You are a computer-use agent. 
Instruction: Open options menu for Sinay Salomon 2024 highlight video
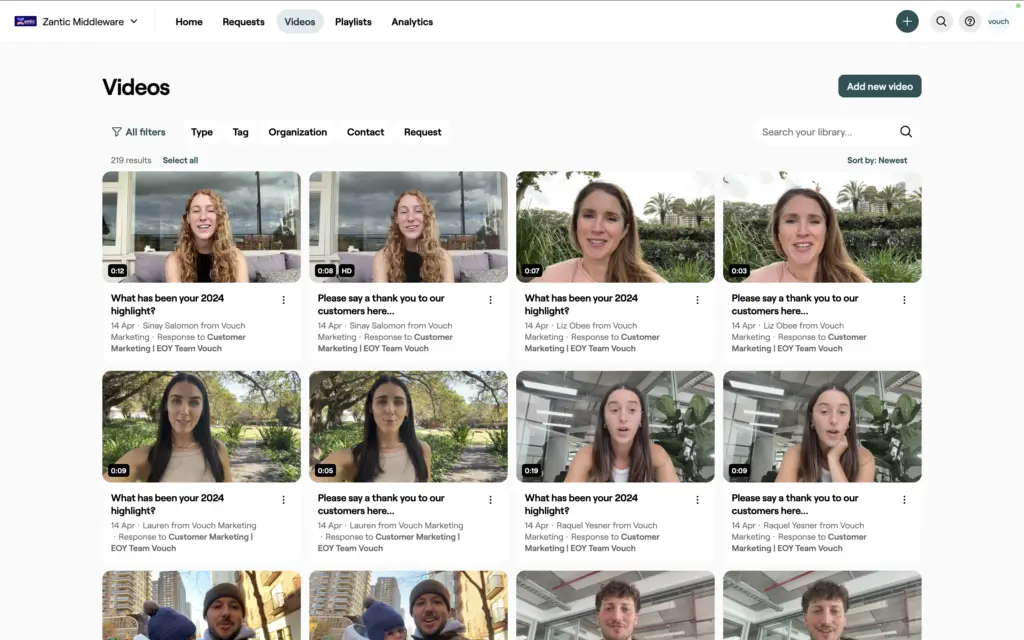pos(283,300)
